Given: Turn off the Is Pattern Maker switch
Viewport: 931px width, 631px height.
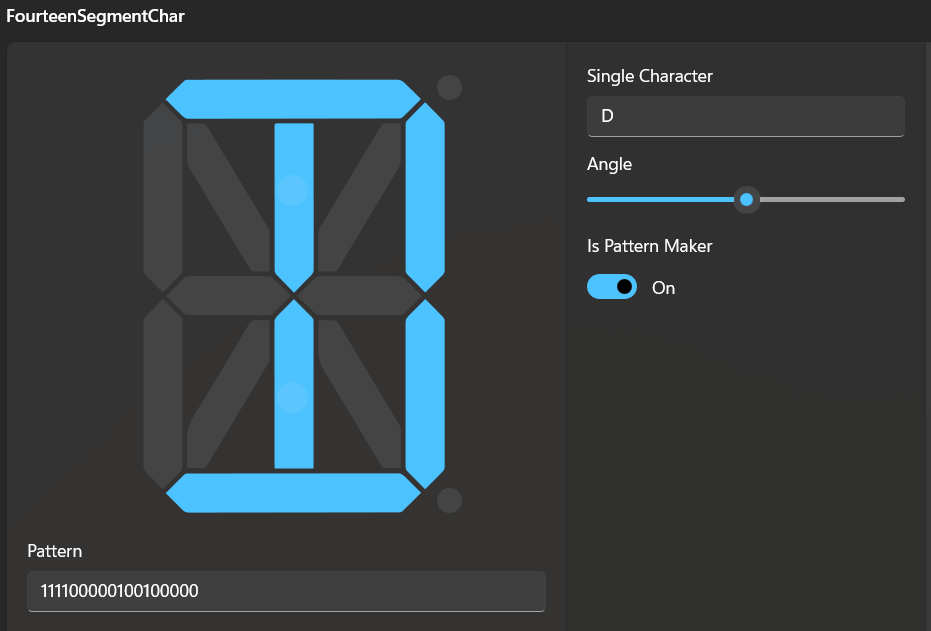Looking at the screenshot, I should click(x=612, y=287).
